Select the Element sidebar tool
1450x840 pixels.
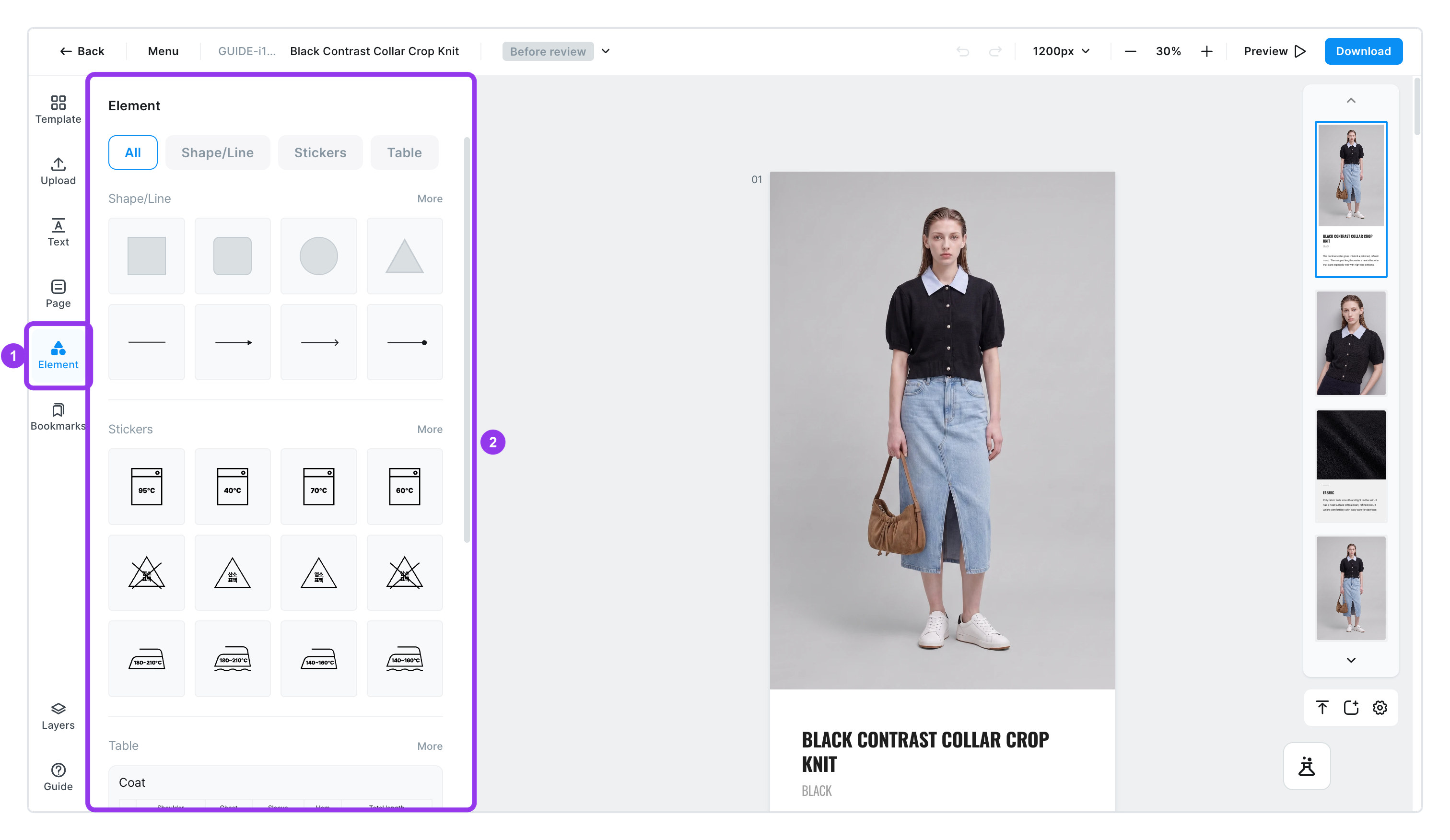[58, 356]
